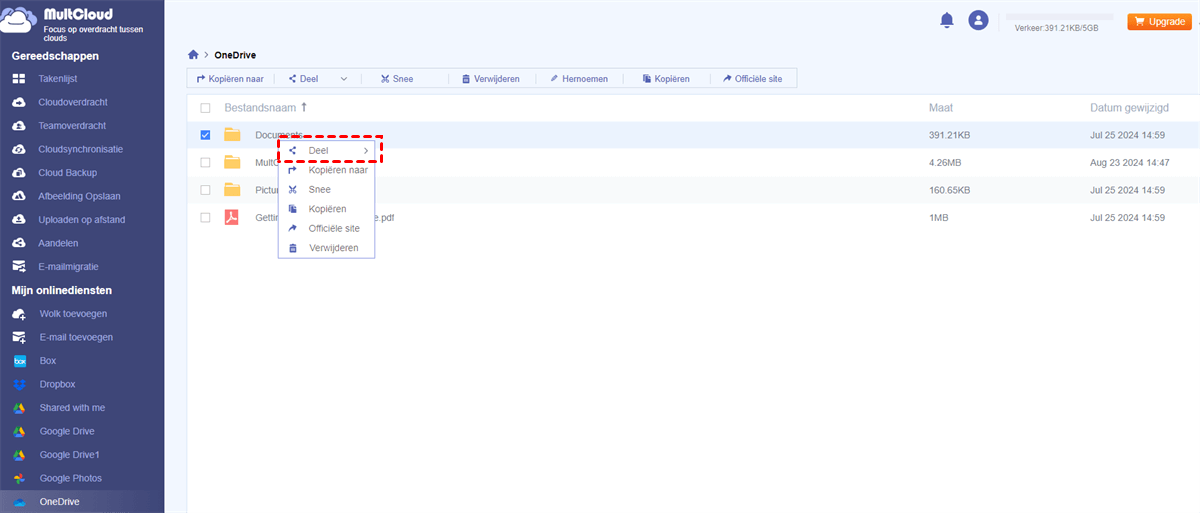Click the E-mailmigratie icon
Screen dimensions: 1200x513
tap(19, 267)
